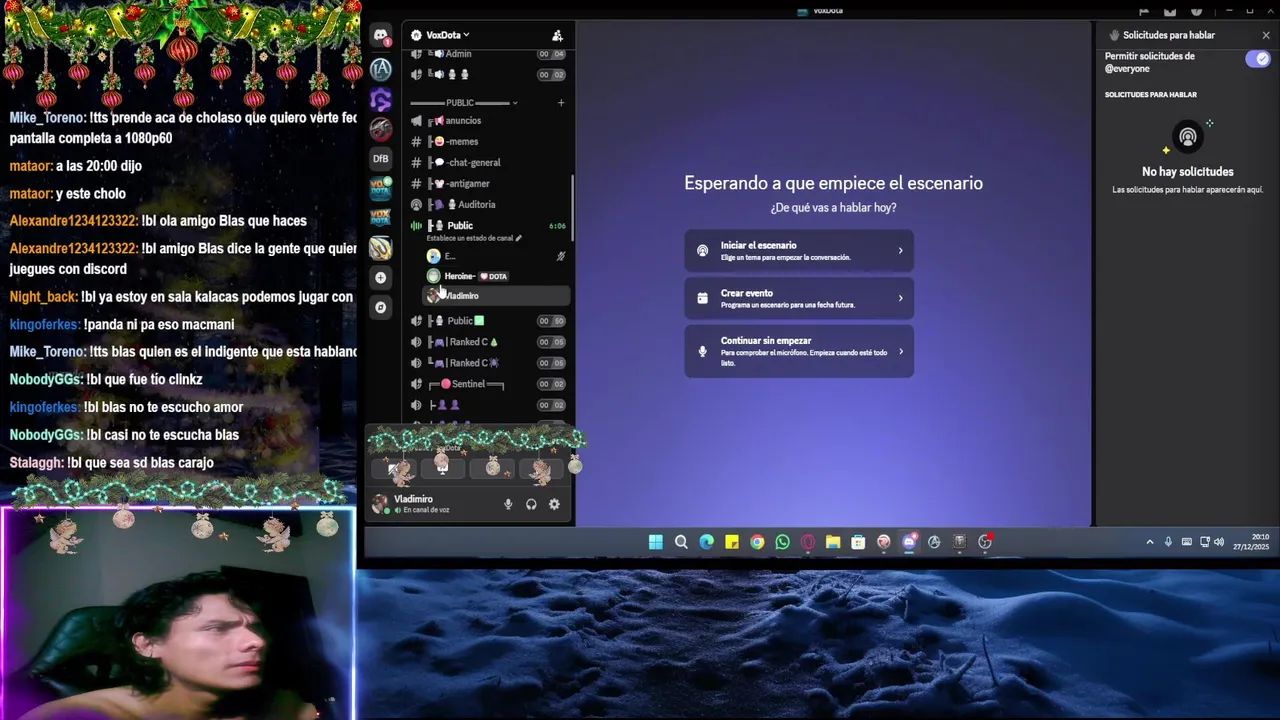Open Google Chrome from taskbar

tap(757, 542)
